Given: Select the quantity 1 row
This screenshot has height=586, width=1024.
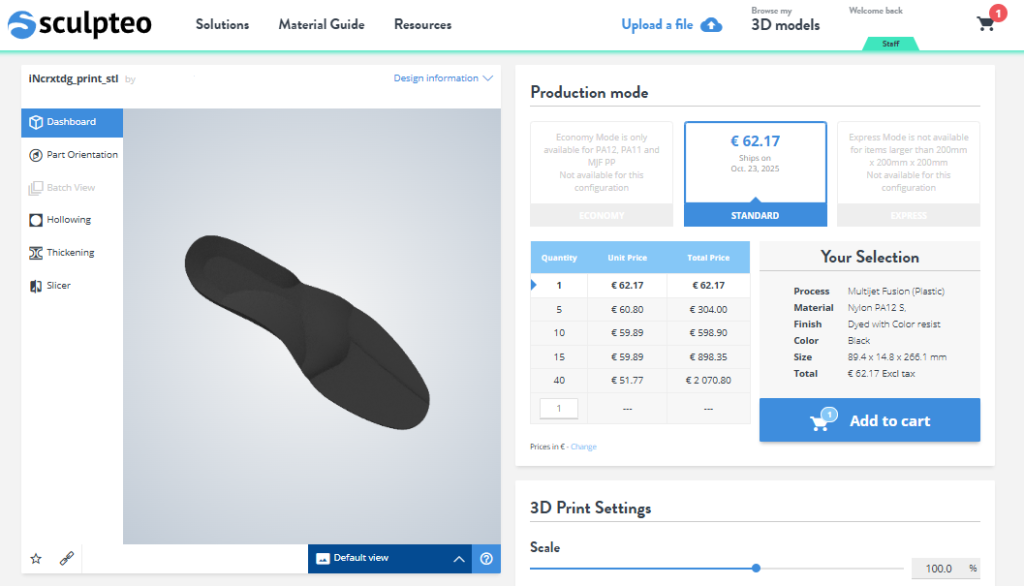Looking at the screenshot, I should (x=640, y=285).
